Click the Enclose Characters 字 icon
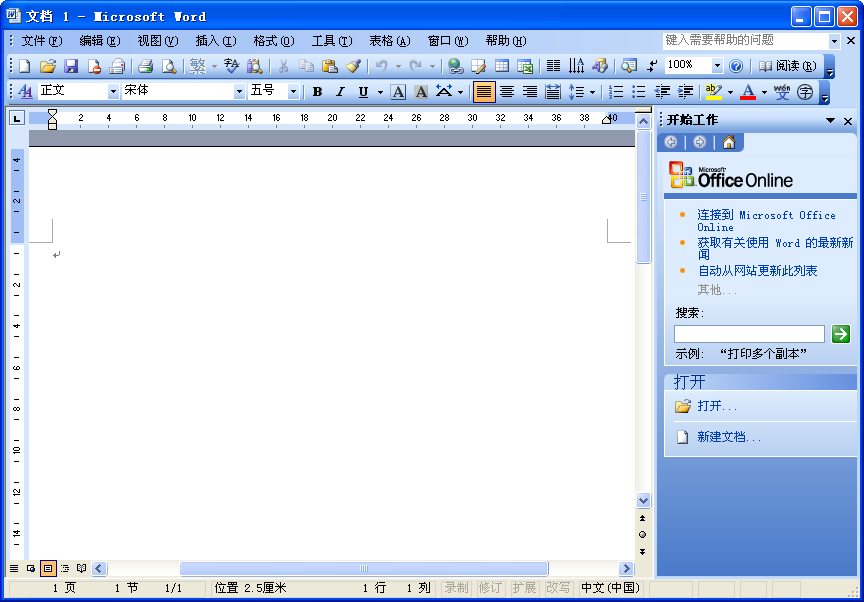The height and width of the screenshot is (602, 864). pos(805,91)
